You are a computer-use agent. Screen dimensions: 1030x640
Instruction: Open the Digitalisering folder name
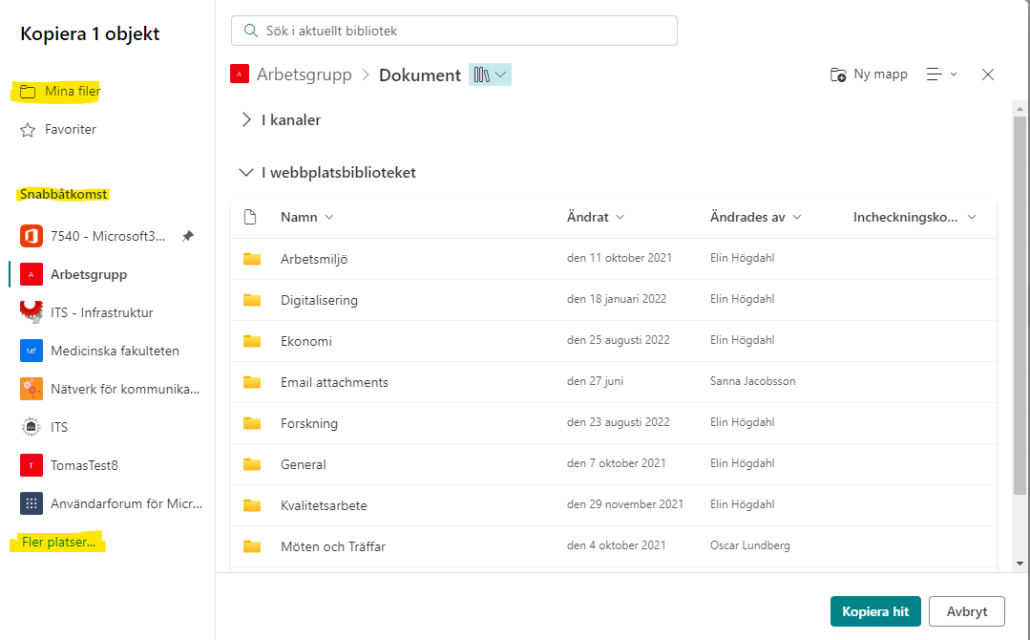319,300
